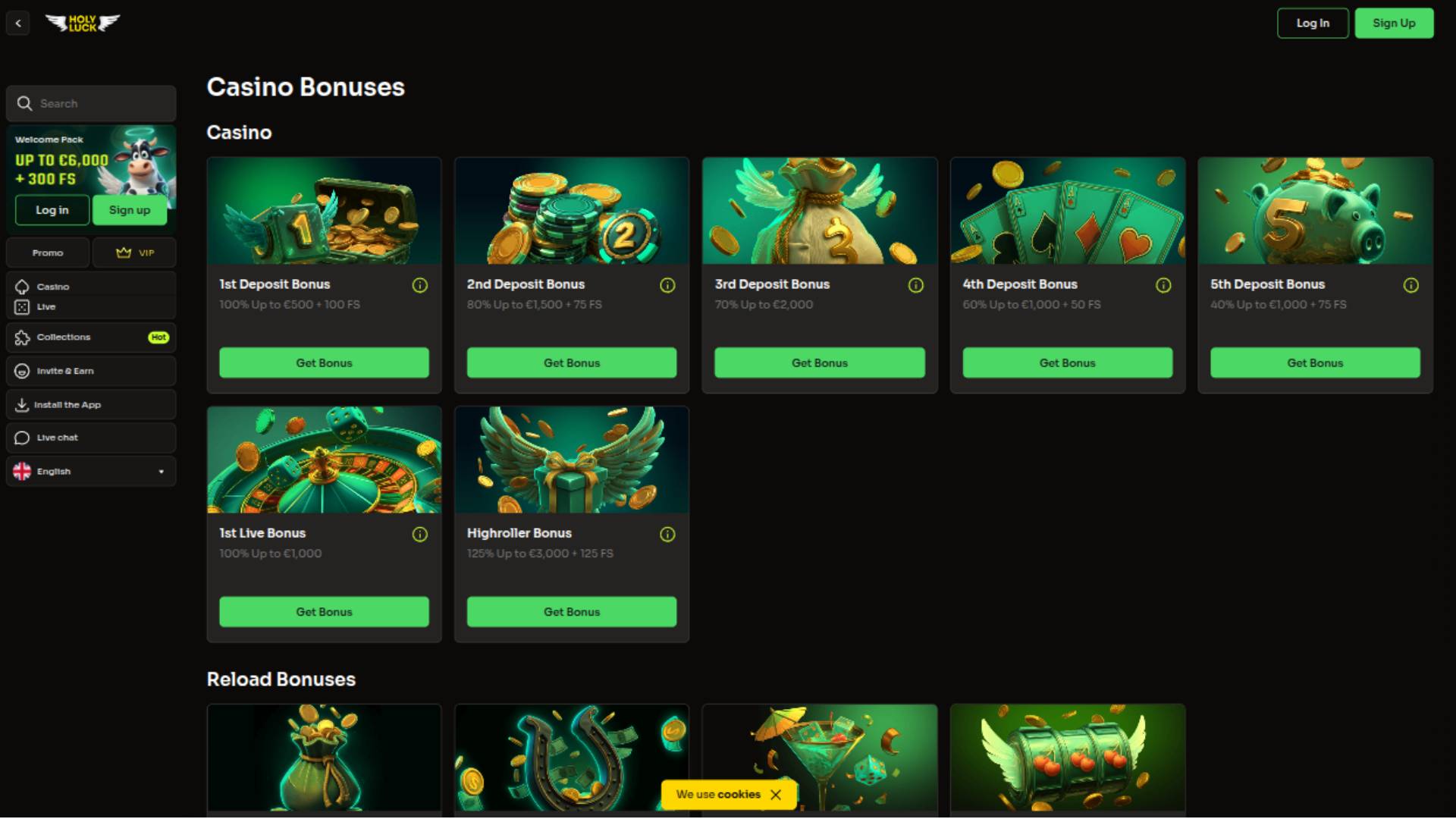Image resolution: width=1456 pixels, height=819 pixels.
Task: Expand the English language dropdown
Action: coord(91,472)
